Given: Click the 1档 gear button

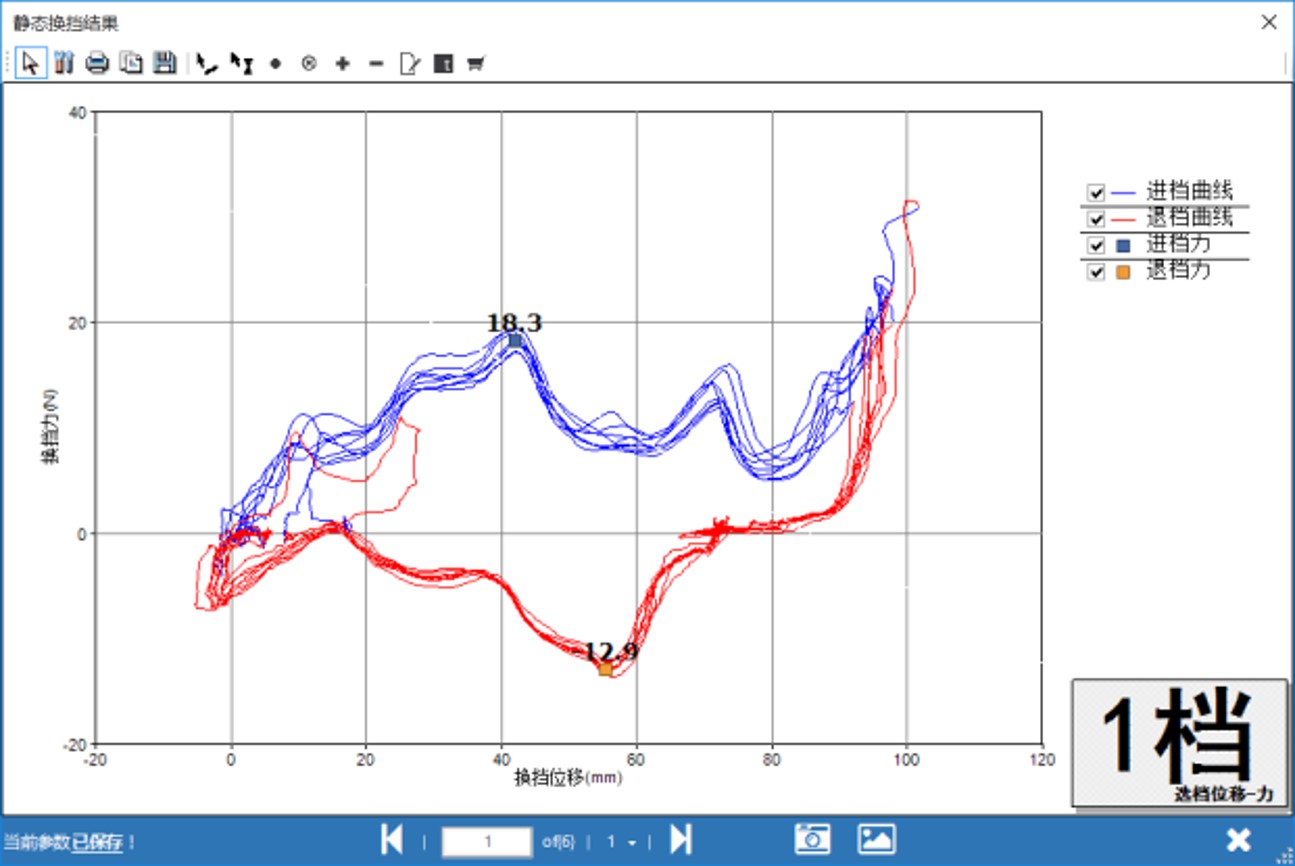Looking at the screenshot, I should pos(1179,742).
